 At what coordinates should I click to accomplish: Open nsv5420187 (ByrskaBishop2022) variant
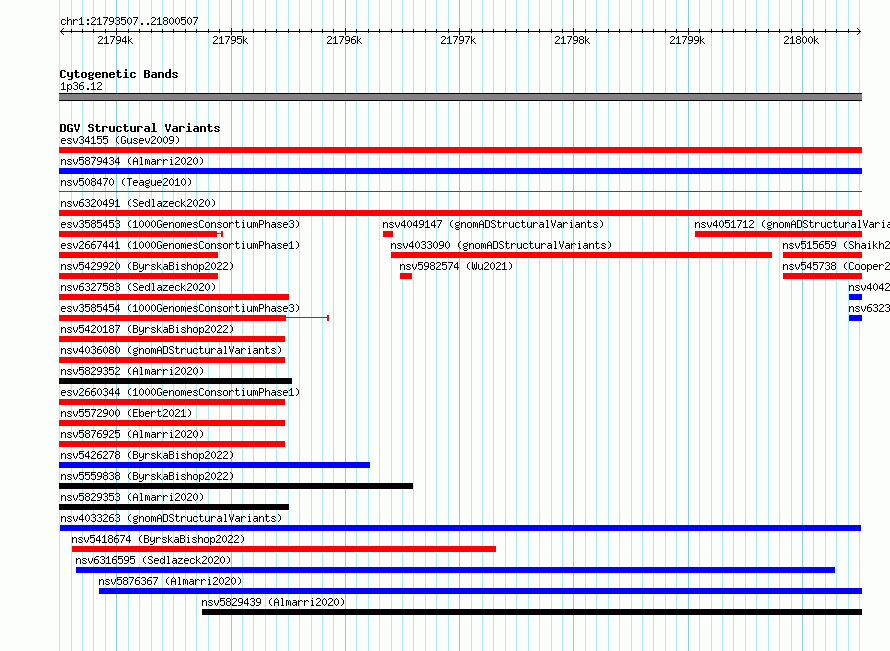click(147, 329)
